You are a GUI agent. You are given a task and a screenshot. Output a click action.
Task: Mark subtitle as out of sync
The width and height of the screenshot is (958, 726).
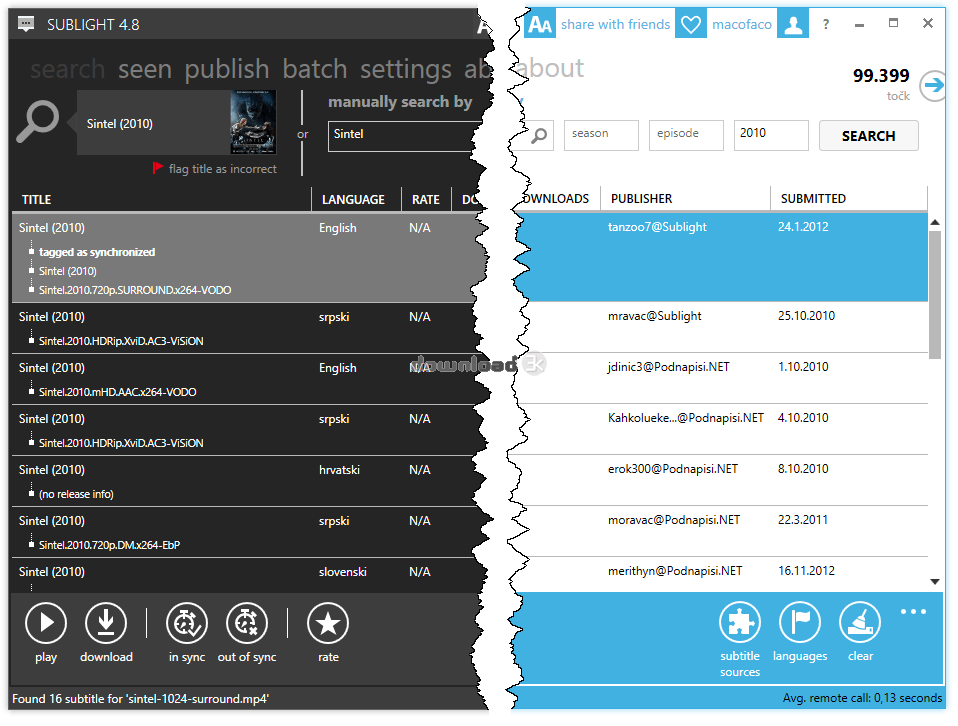tap(247, 623)
